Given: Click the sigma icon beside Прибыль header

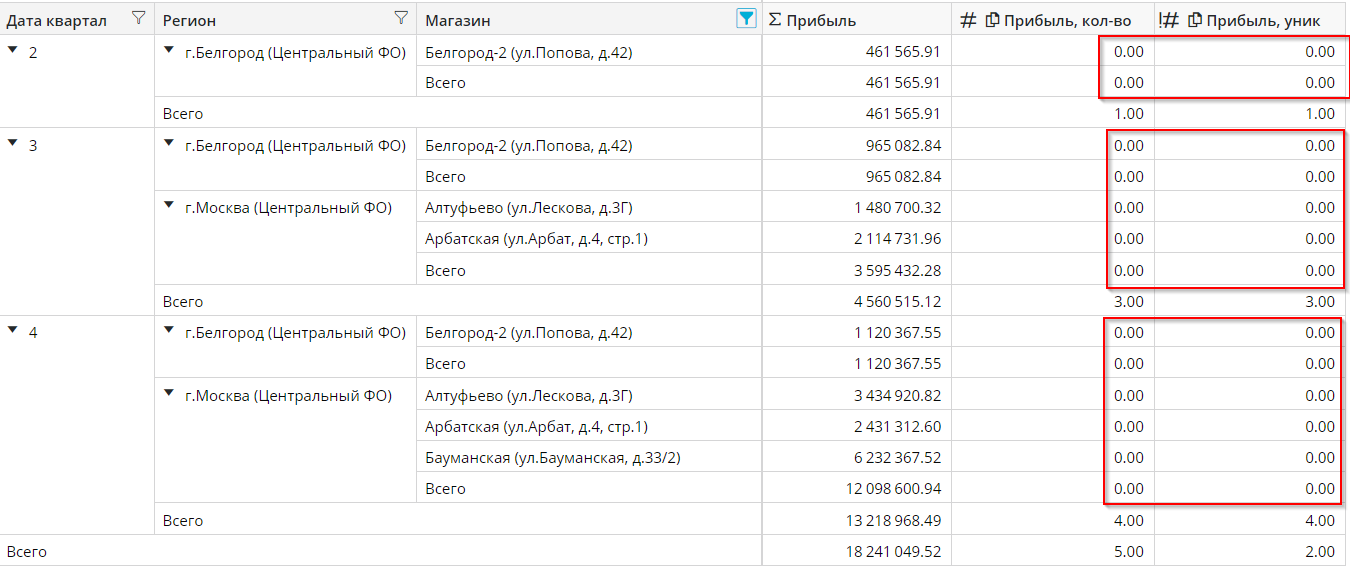Looking at the screenshot, I should pos(775,20).
